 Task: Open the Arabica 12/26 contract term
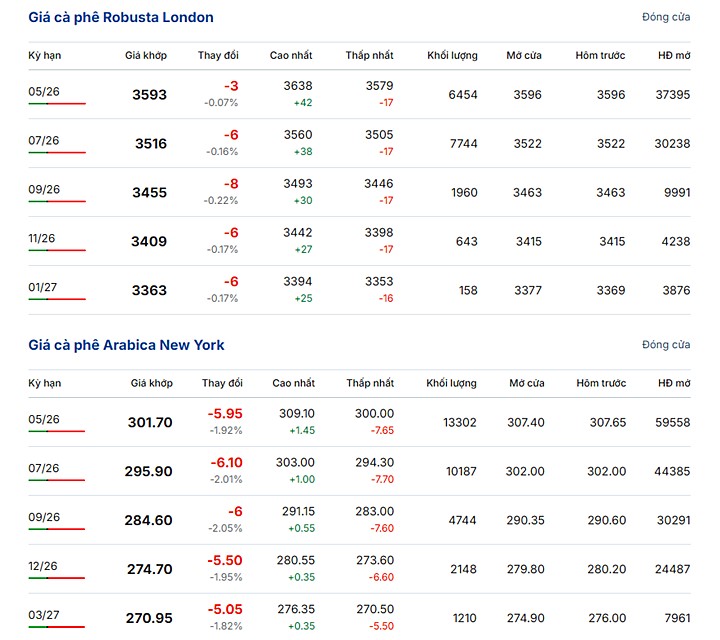click(x=44, y=565)
